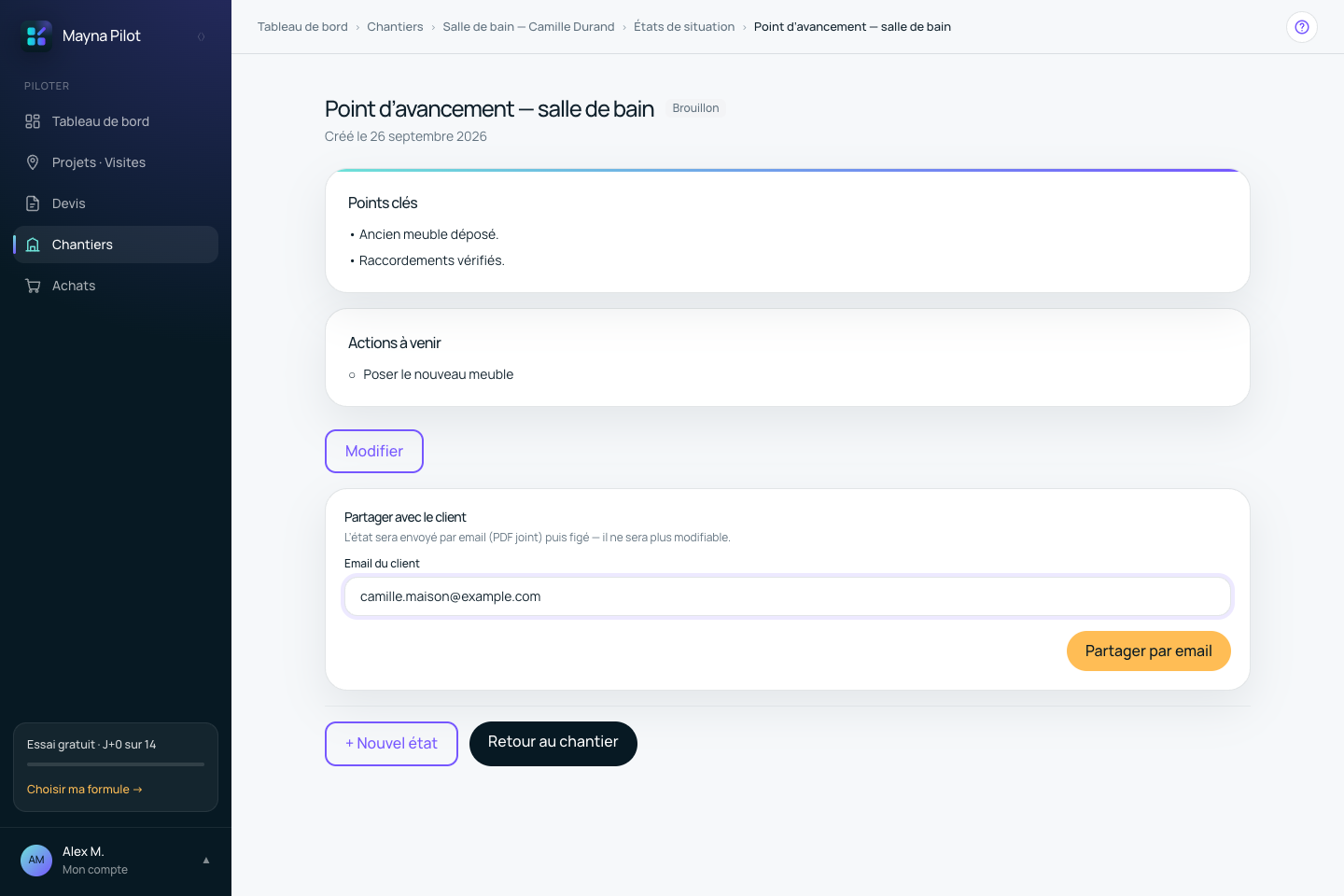
Task: Click the Actions à venir heading
Action: click(x=395, y=343)
